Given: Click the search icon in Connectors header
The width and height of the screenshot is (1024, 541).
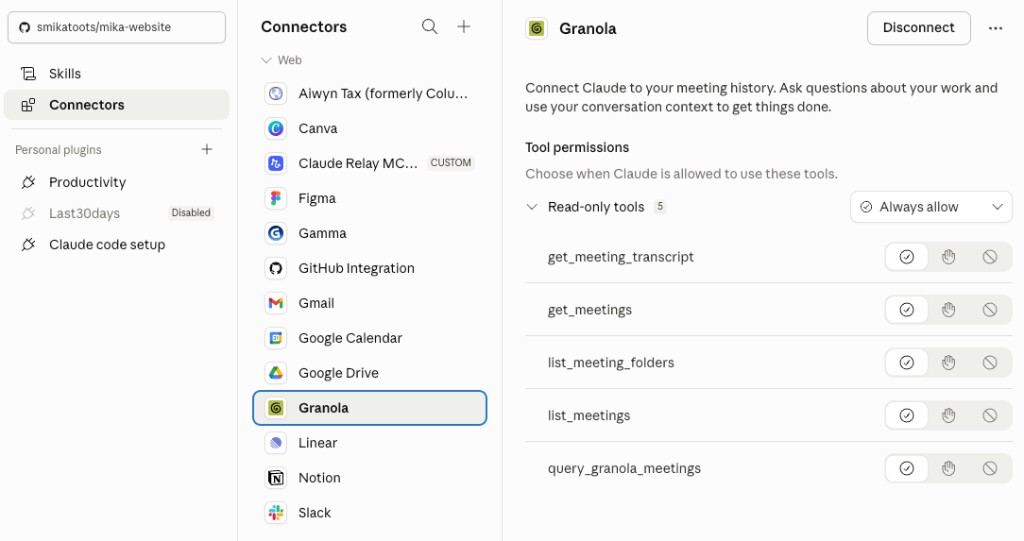Looking at the screenshot, I should 430,27.
